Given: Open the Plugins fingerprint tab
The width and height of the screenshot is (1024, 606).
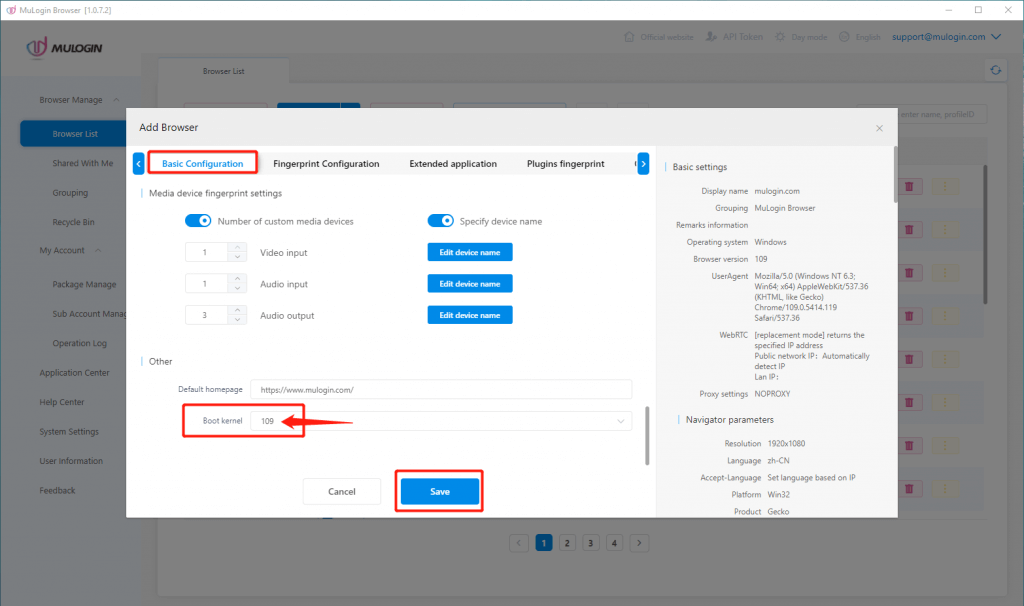Looking at the screenshot, I should point(566,163).
